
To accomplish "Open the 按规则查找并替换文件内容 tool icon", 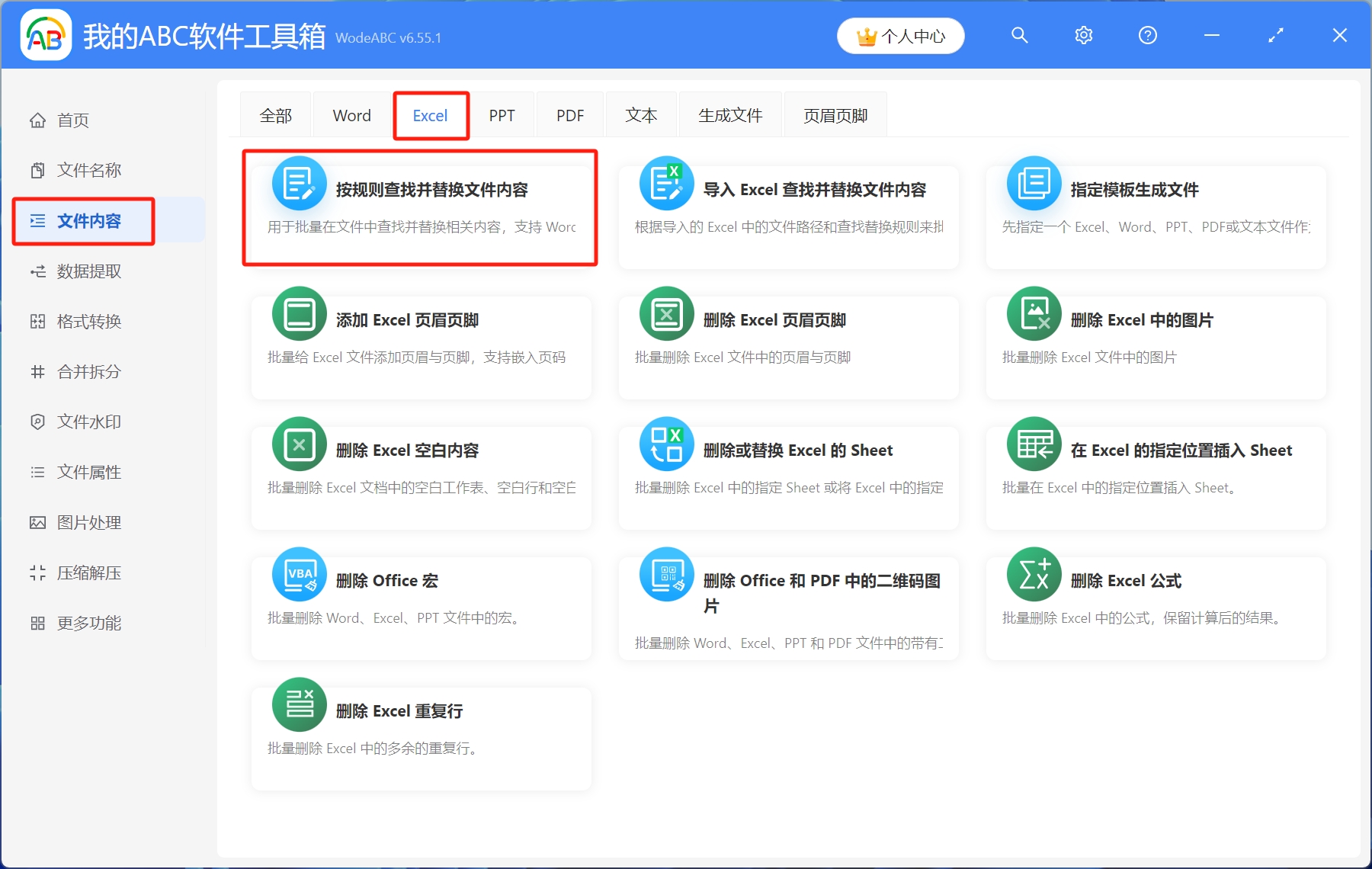I will point(299,183).
